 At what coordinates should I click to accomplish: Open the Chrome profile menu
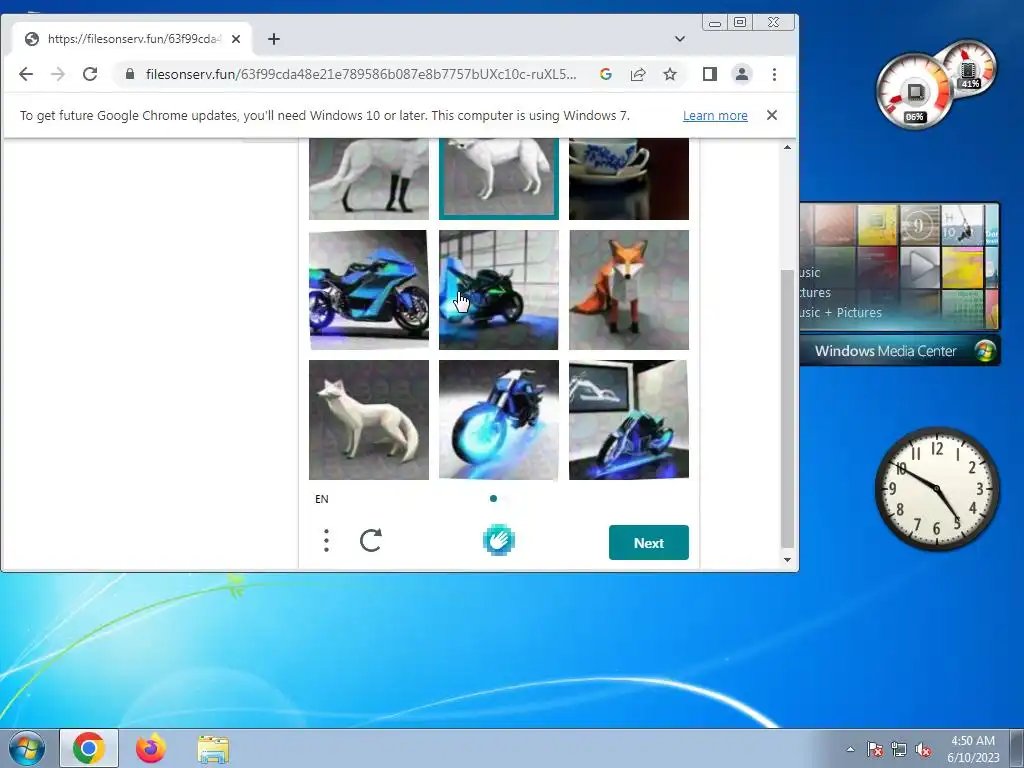[742, 74]
